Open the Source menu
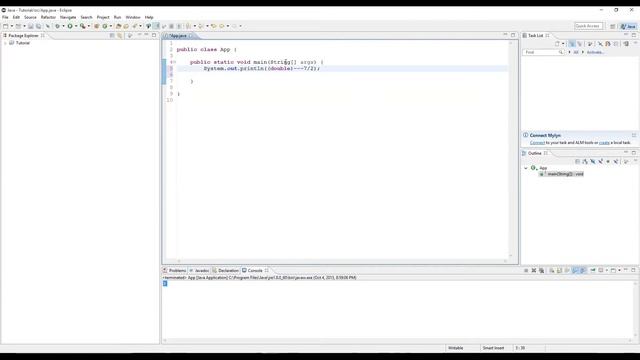The image size is (640, 360). tap(30, 17)
